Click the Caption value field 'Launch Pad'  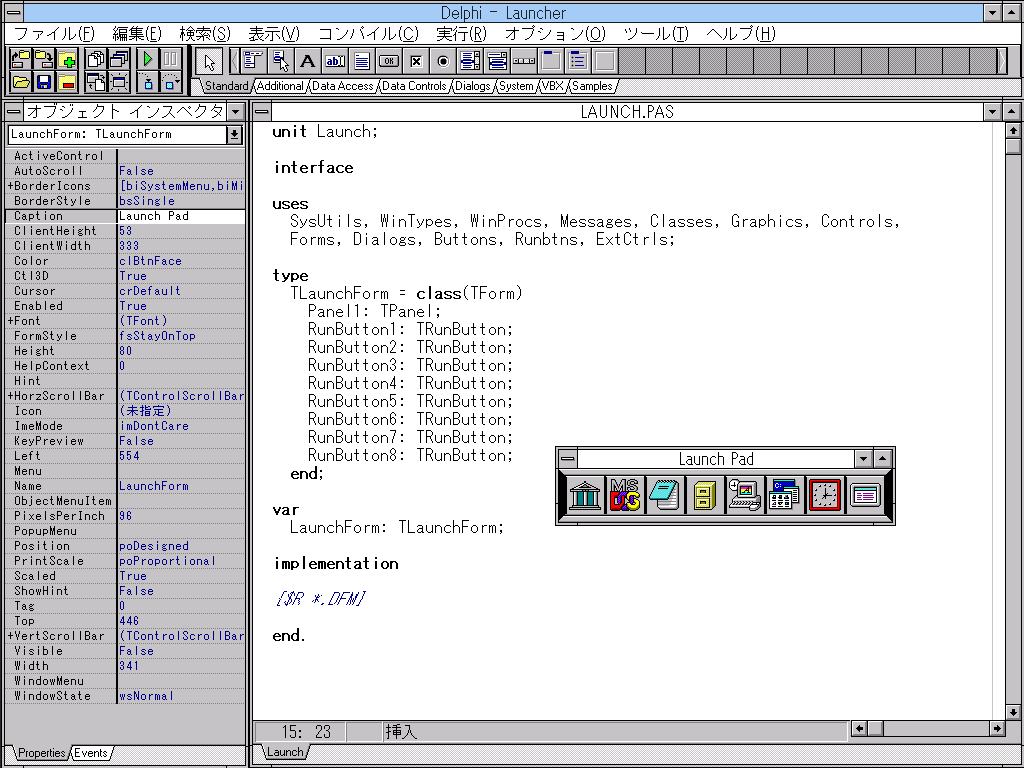pyautogui.click(x=181, y=216)
